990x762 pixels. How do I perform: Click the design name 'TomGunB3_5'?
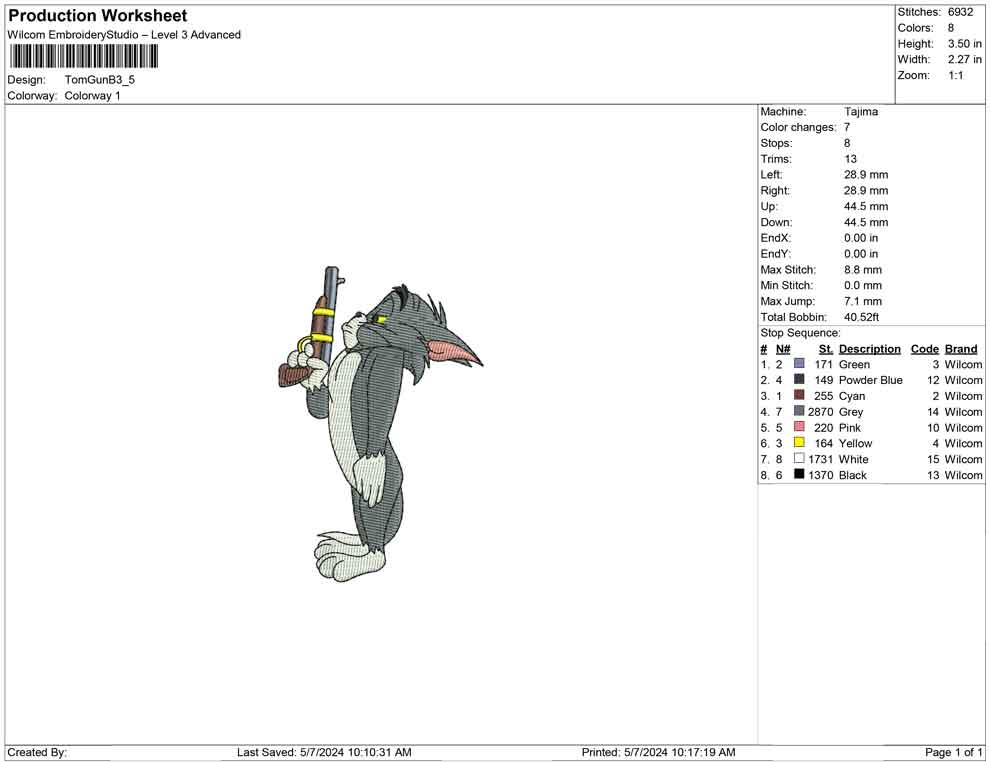pyautogui.click(x=100, y=80)
